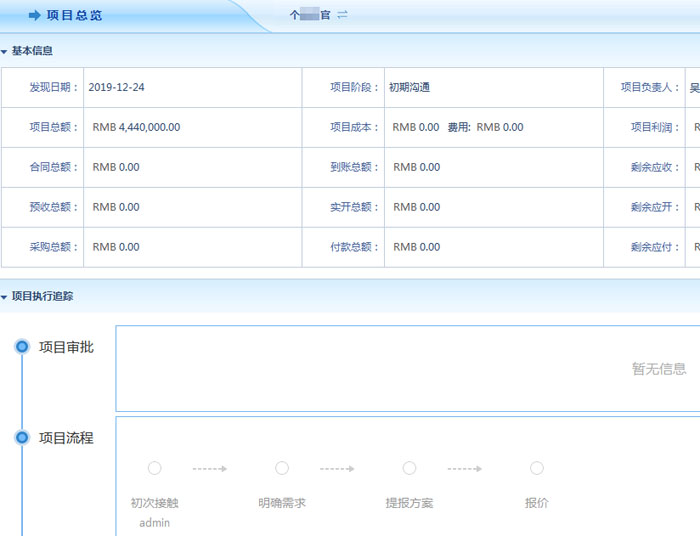Click the switch arrows icon in header
The image size is (700, 536).
point(343,14)
